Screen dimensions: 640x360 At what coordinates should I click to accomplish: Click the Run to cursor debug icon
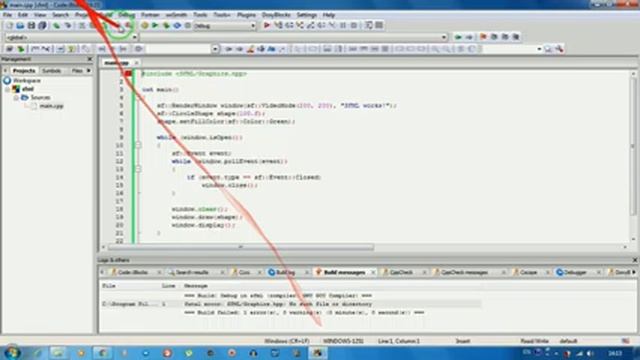pos(278,25)
